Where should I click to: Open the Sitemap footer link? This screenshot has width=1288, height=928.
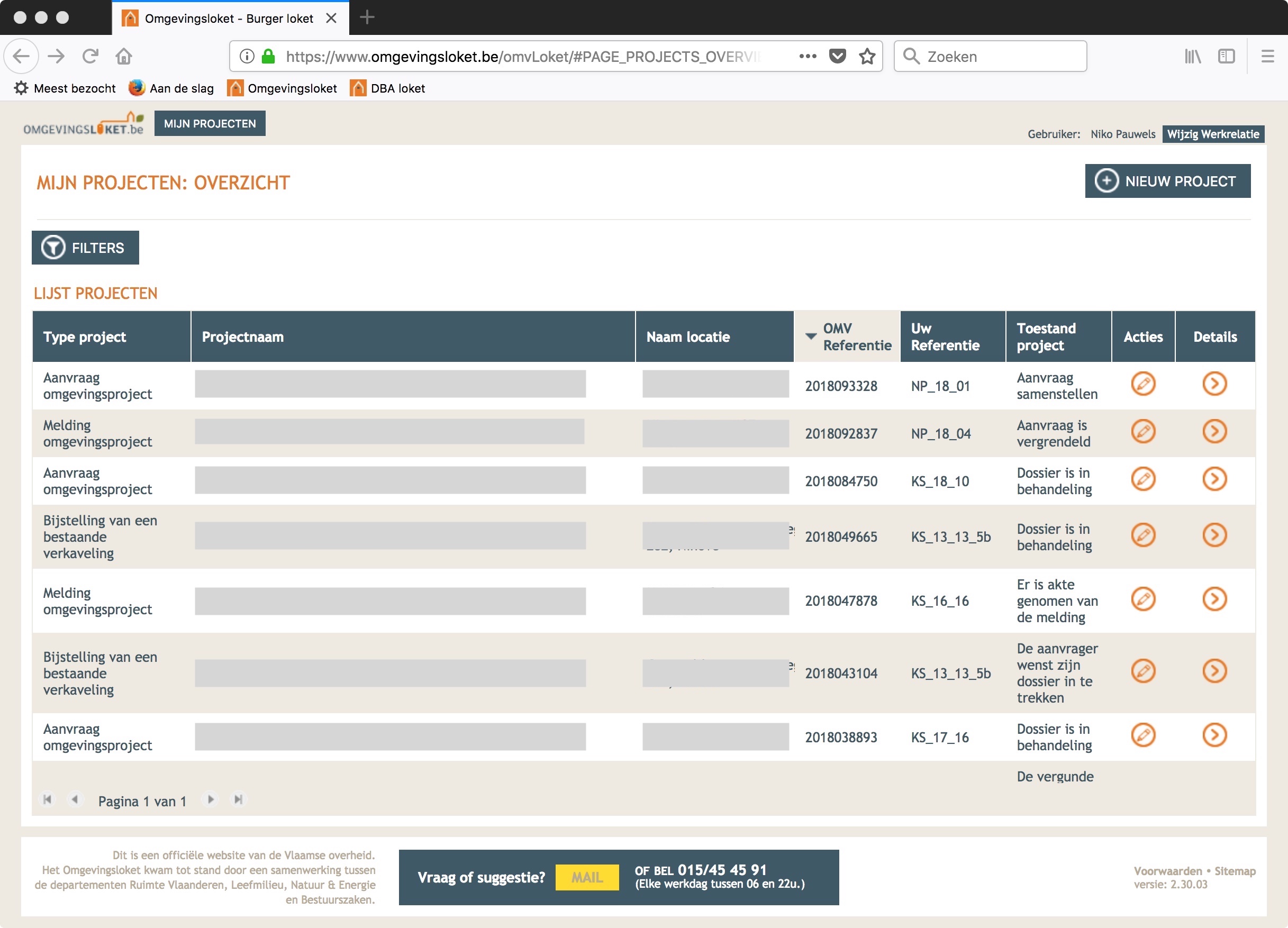click(1235, 871)
